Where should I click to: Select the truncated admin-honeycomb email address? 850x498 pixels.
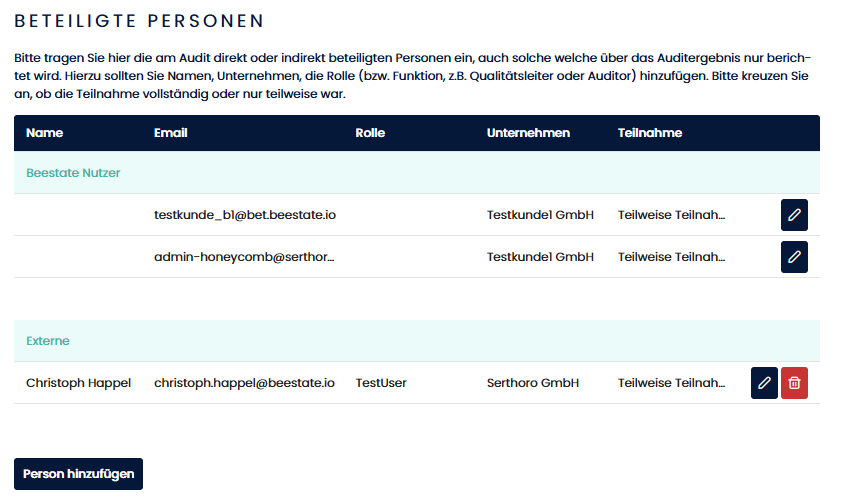(244, 257)
